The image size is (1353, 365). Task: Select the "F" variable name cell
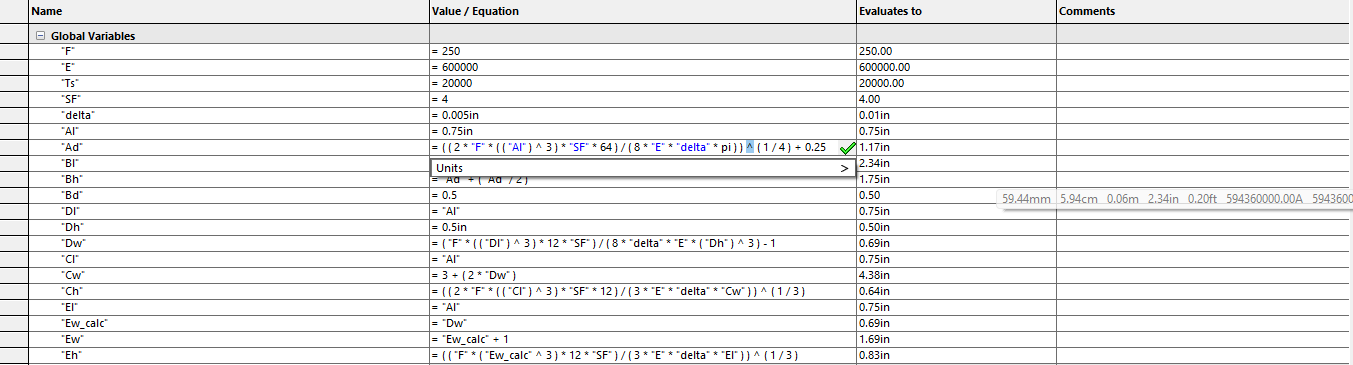[x=229, y=51]
